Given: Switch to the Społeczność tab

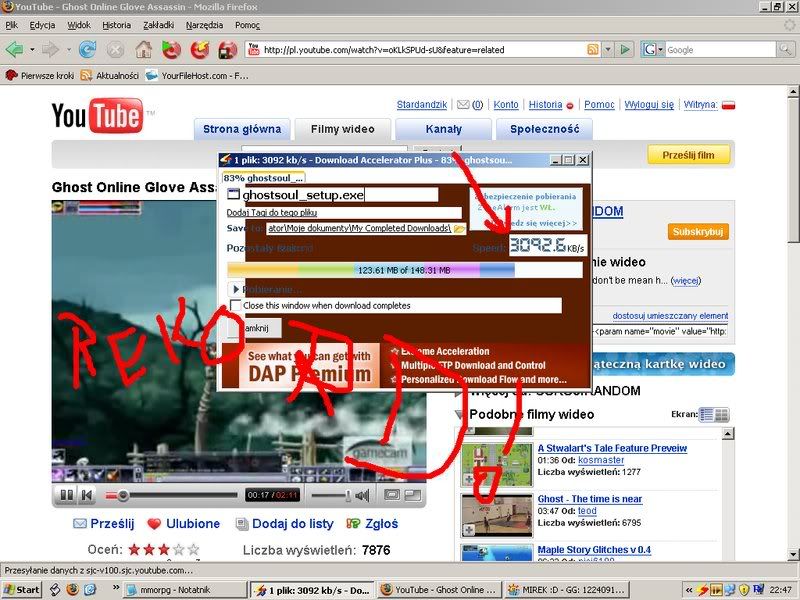Looking at the screenshot, I should coord(544,129).
